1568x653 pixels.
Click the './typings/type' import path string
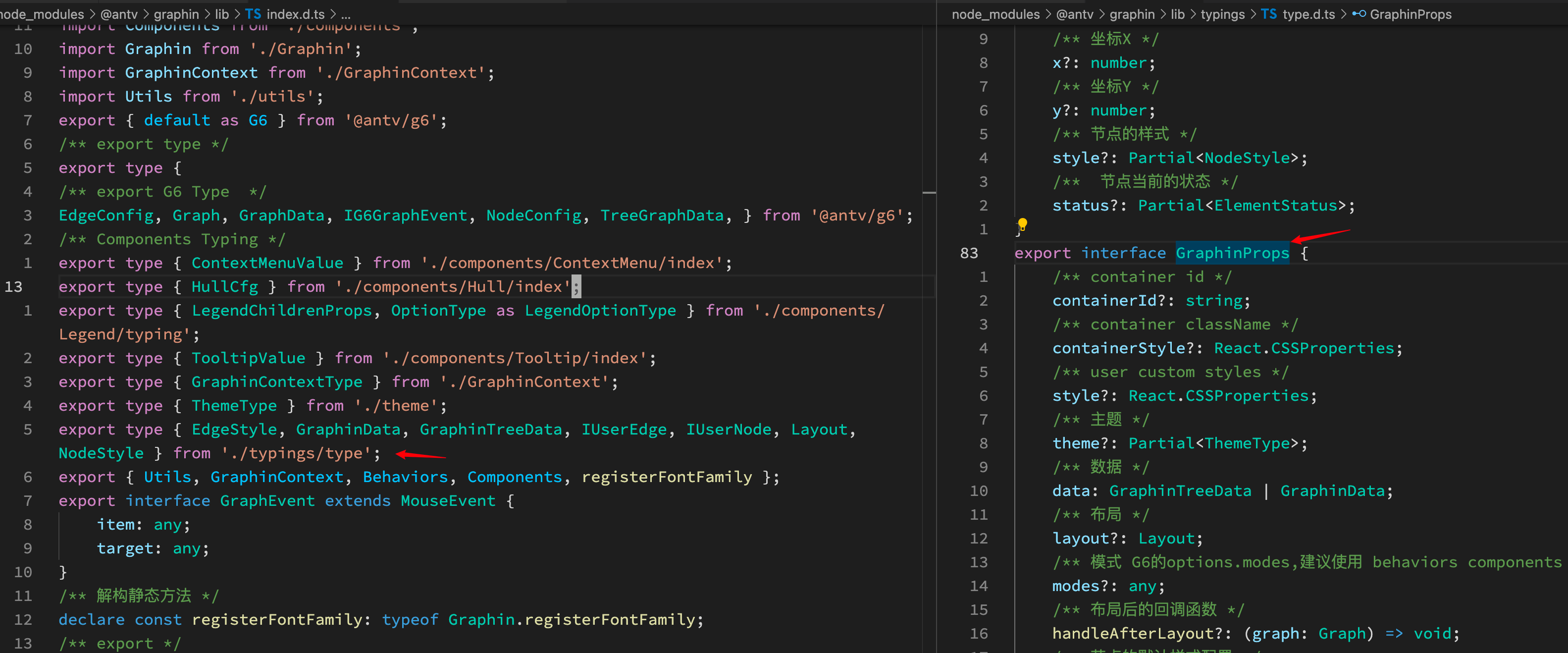[x=297, y=453]
